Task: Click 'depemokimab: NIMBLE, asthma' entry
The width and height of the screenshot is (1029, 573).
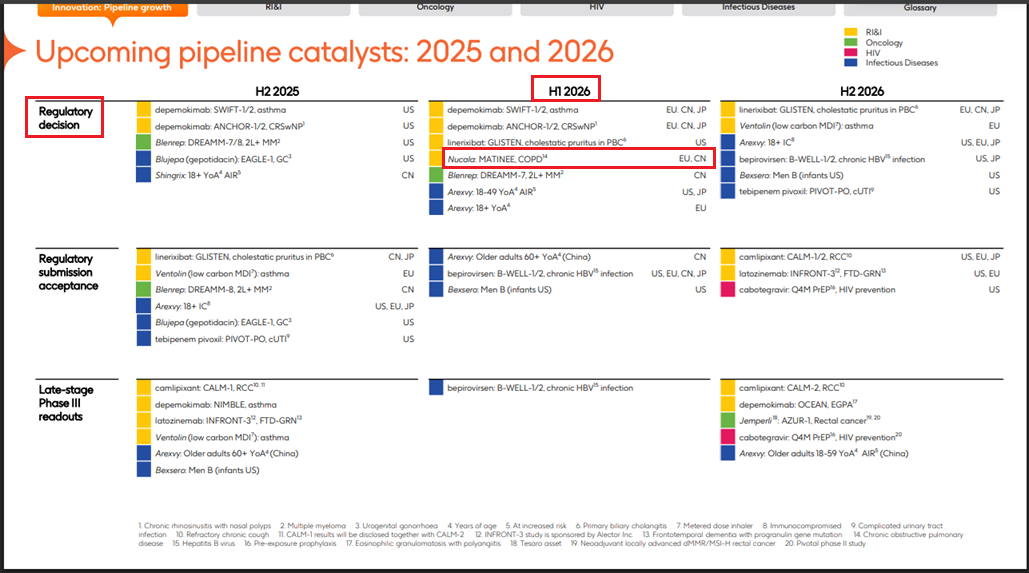Action: (216, 404)
